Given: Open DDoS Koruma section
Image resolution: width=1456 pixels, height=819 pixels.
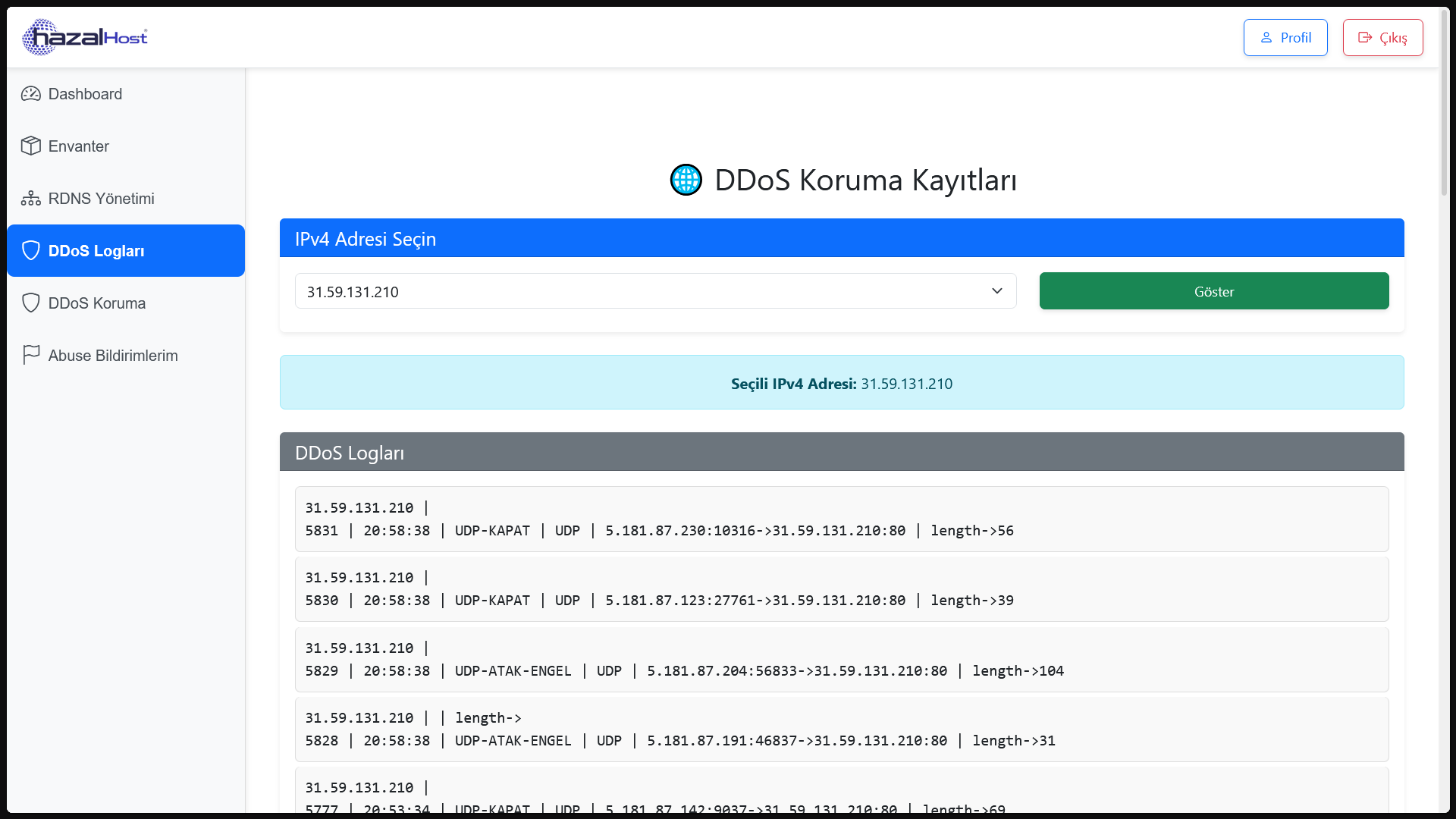Looking at the screenshot, I should (126, 303).
